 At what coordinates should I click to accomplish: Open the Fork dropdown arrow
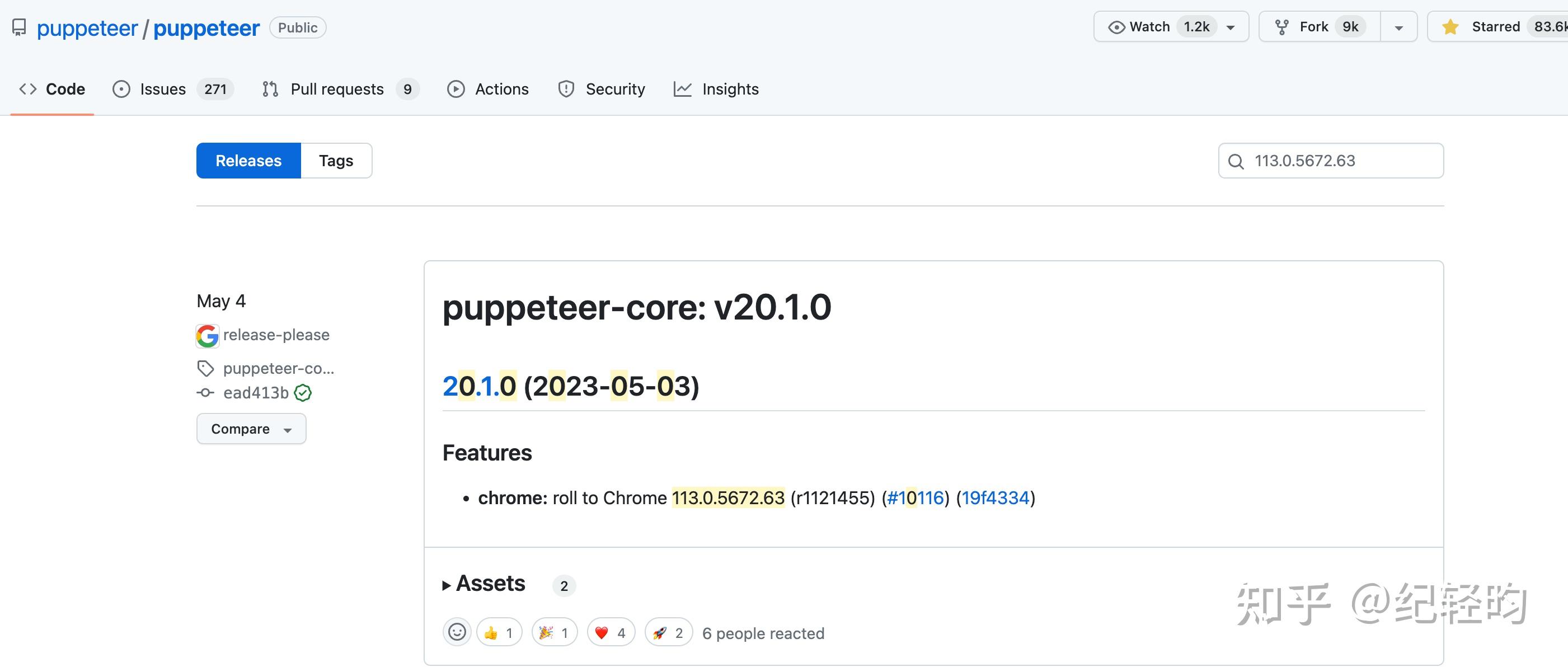pyautogui.click(x=1398, y=27)
